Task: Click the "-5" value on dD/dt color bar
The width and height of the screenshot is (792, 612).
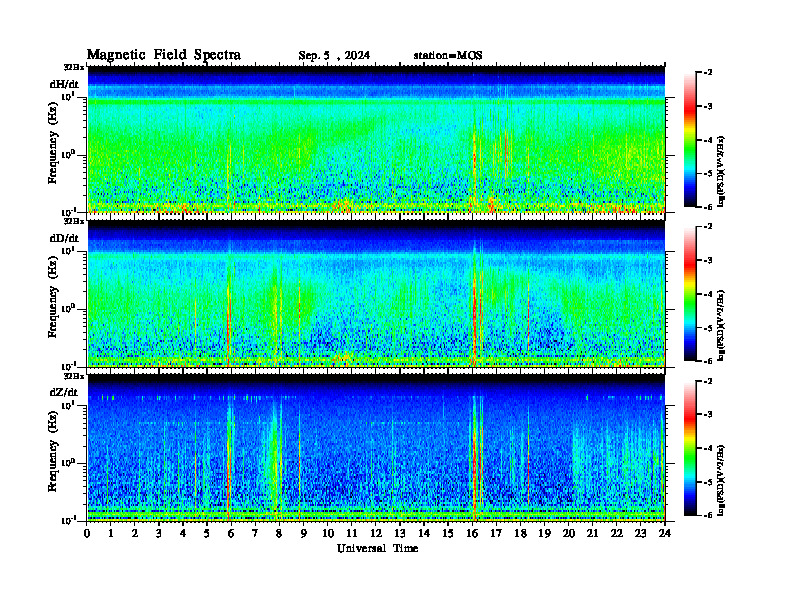Action: pos(708,328)
